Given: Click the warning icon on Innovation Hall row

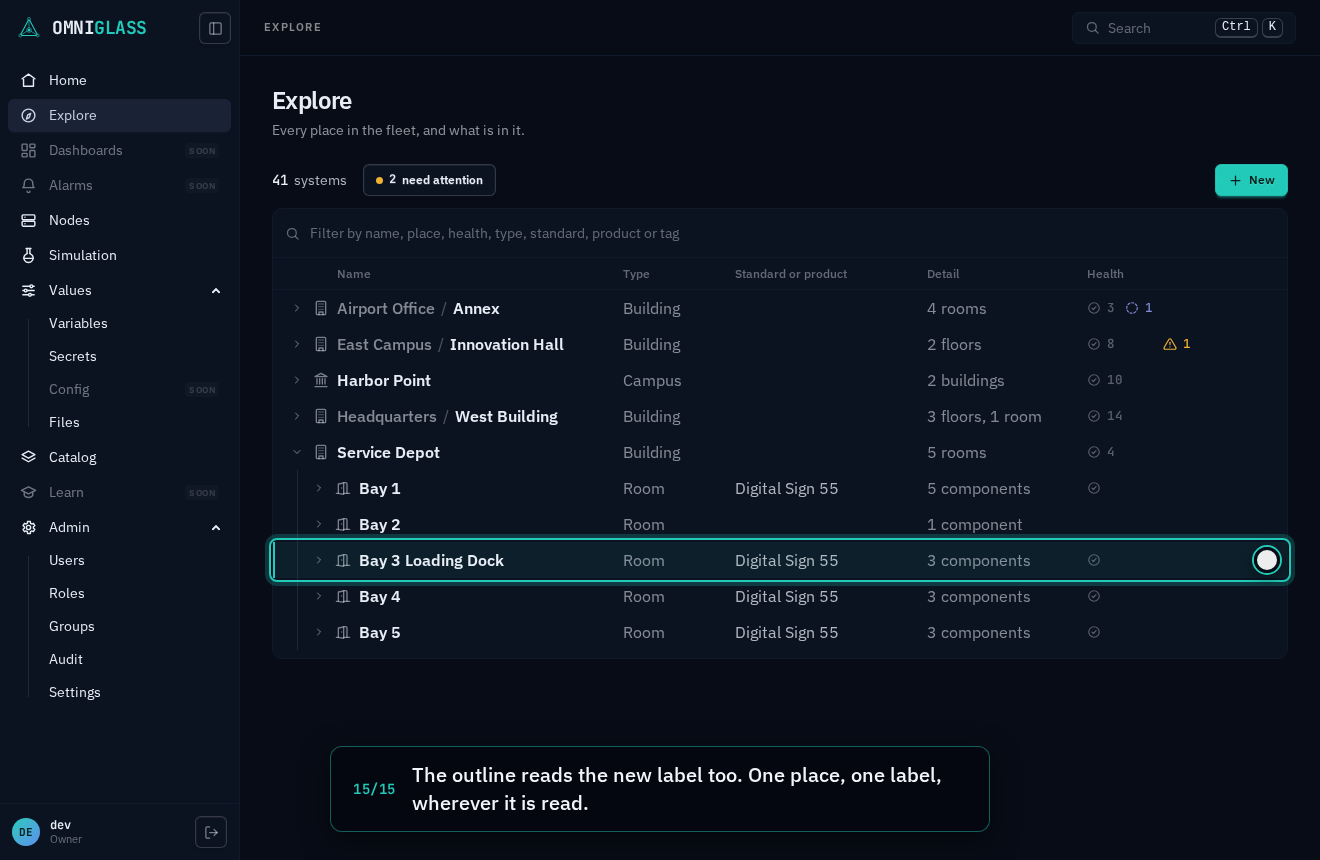Looking at the screenshot, I should click(1170, 344).
